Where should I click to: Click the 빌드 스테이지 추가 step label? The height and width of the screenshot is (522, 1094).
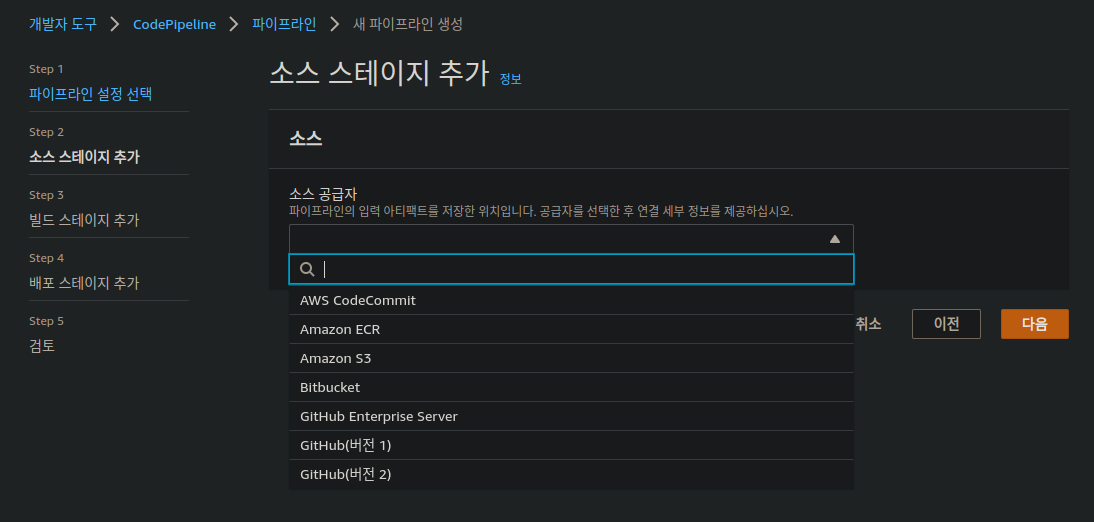[84, 220]
